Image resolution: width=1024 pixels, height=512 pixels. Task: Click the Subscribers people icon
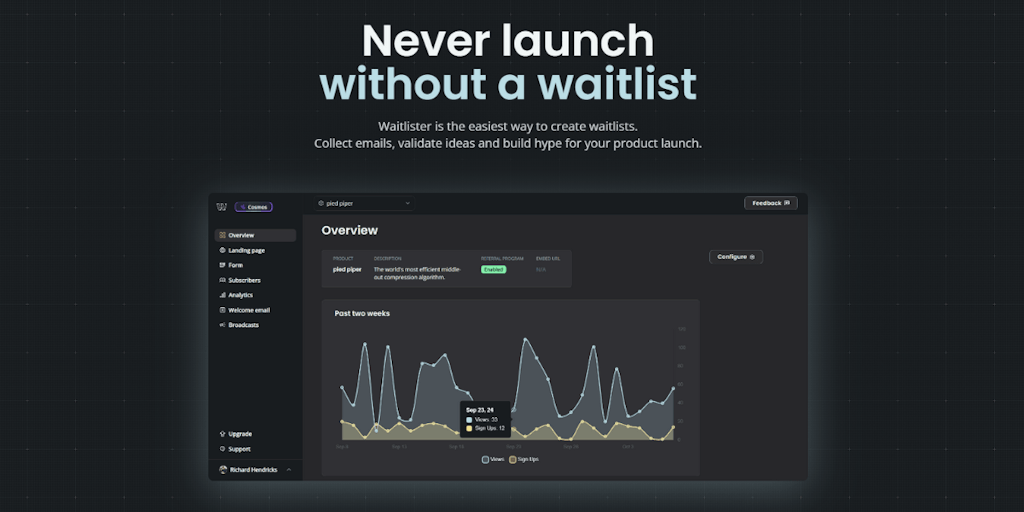pos(223,280)
